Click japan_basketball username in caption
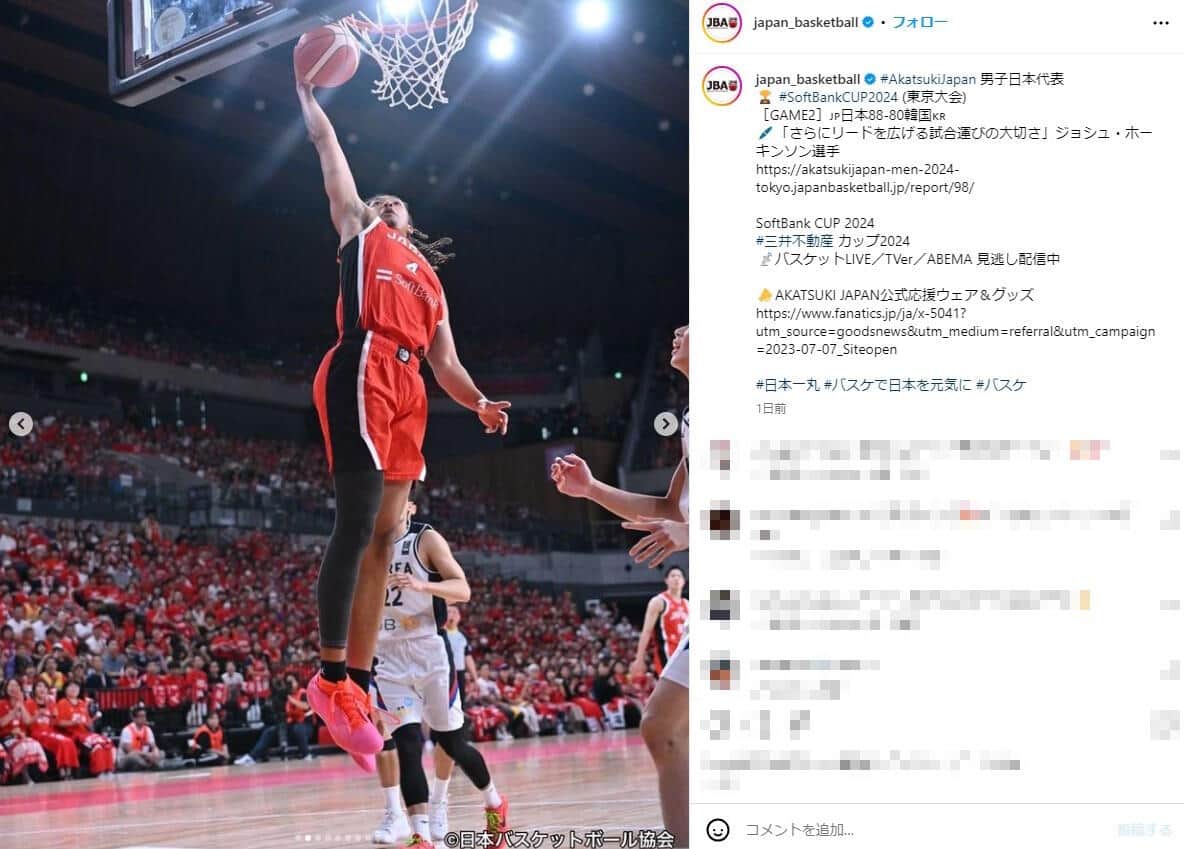Screen dimensions: 1184x849 808,79
